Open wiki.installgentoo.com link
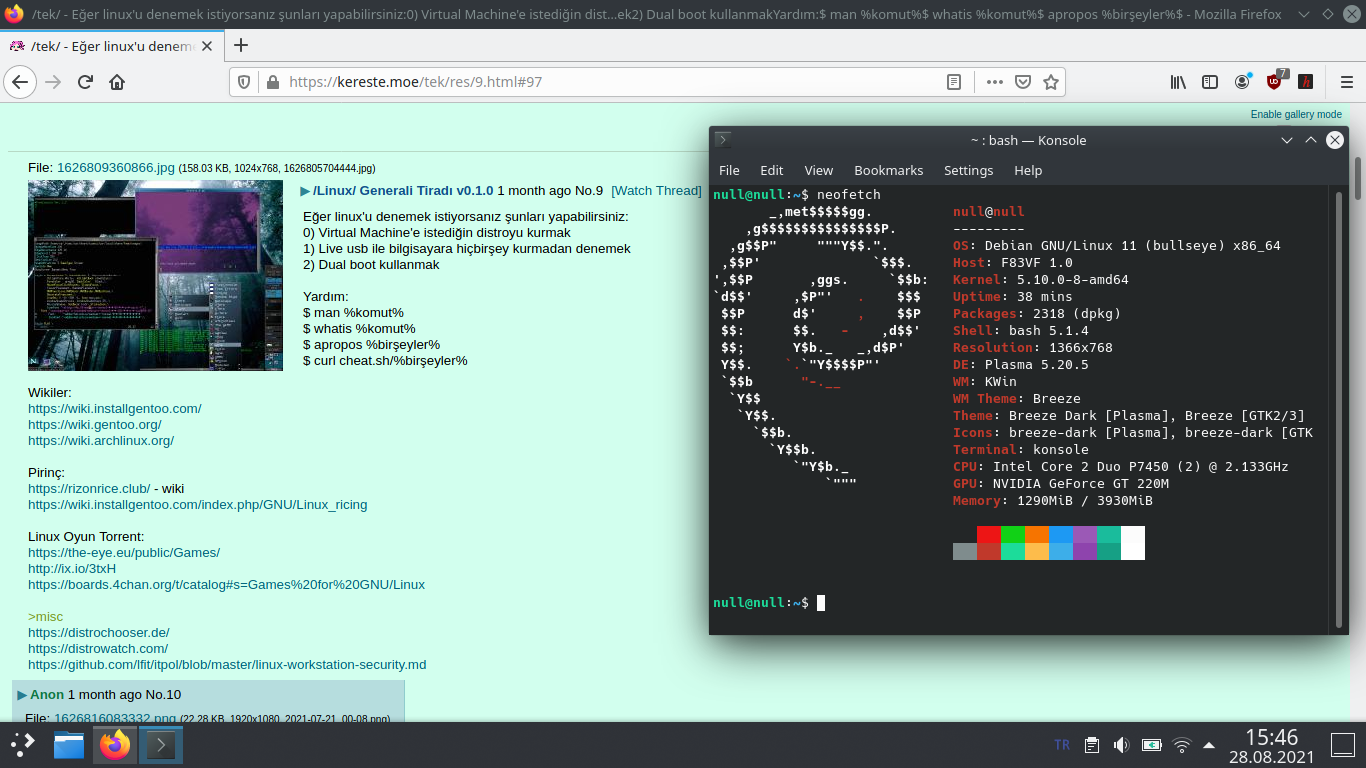The image size is (1366, 768). point(115,408)
